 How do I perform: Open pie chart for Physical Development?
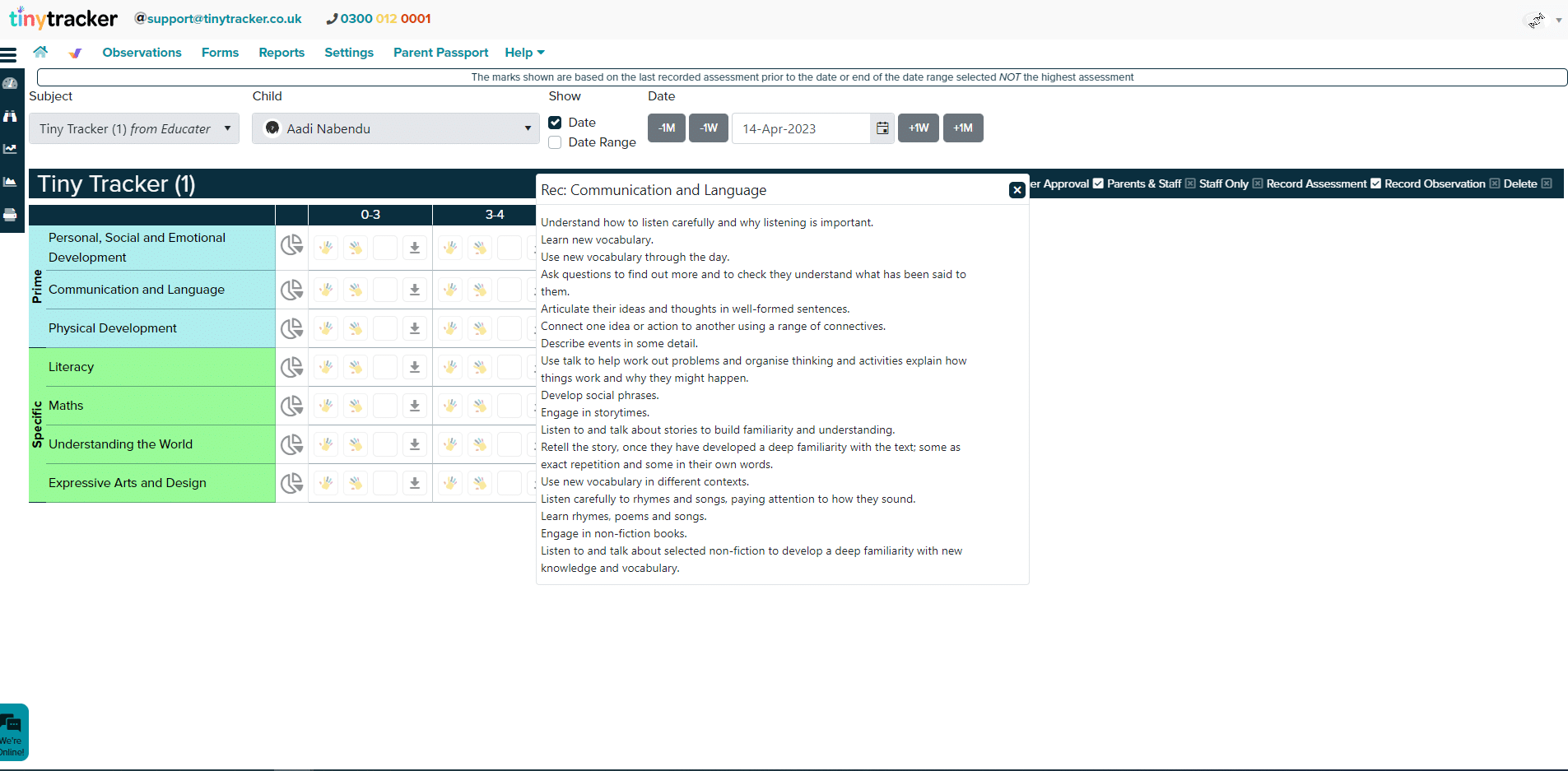point(291,328)
